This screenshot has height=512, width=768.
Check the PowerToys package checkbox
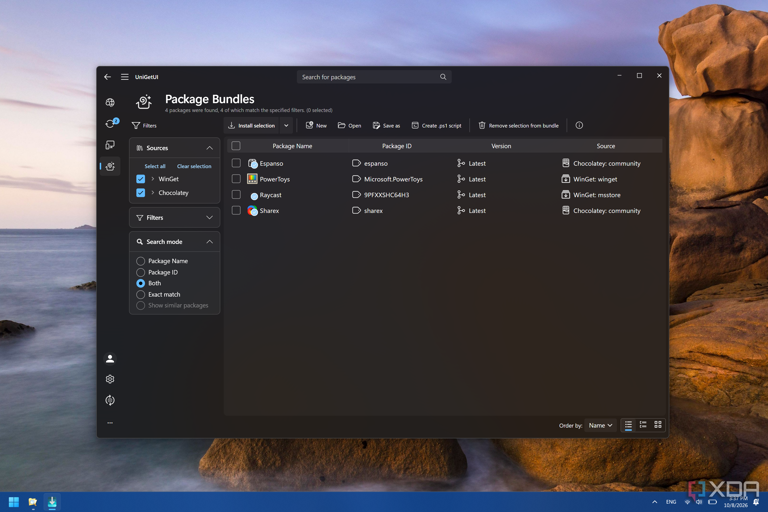tap(236, 178)
